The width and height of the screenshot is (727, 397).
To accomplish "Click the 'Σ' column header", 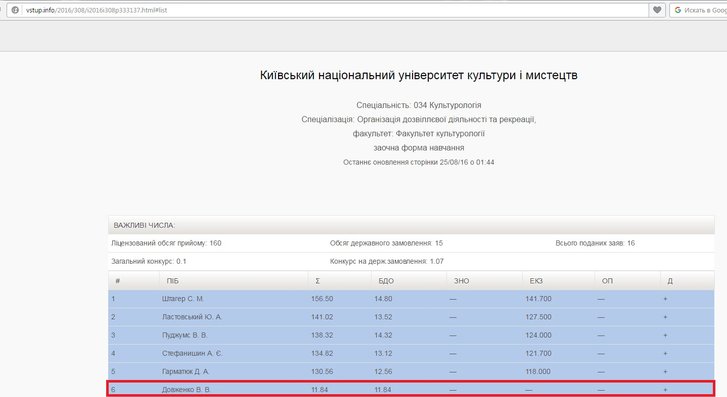I will [x=318, y=281].
